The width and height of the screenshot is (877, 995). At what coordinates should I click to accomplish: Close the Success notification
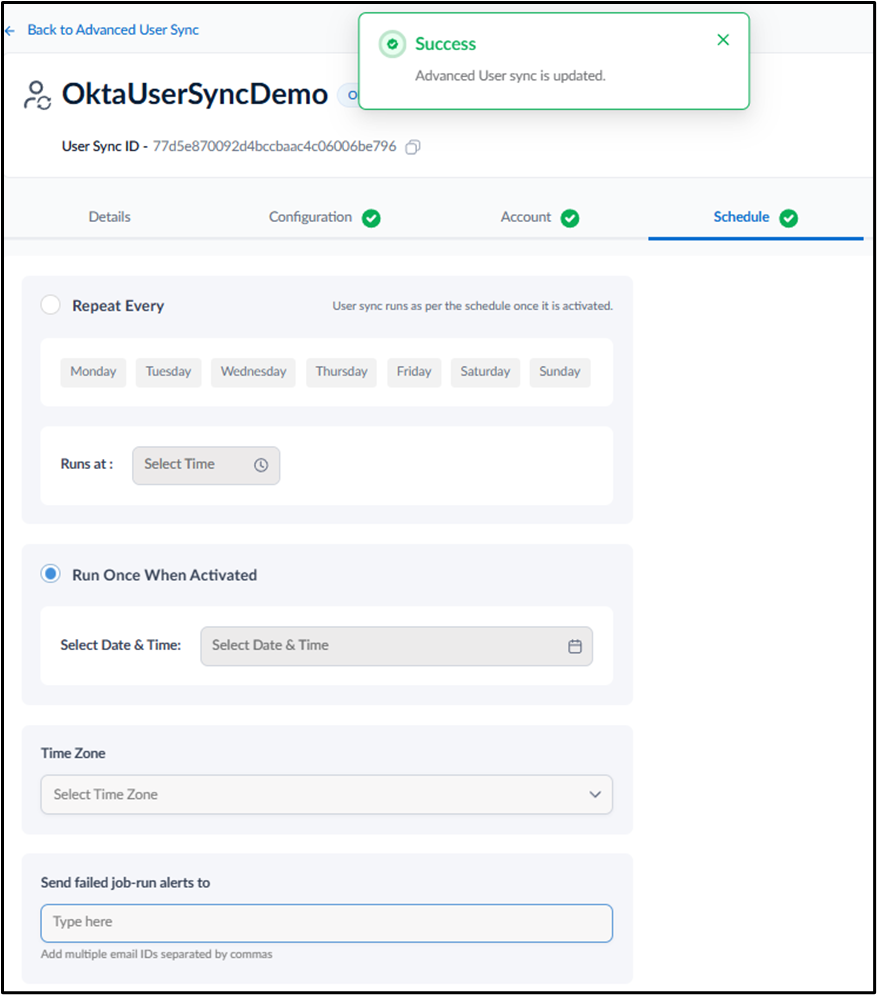(x=723, y=40)
